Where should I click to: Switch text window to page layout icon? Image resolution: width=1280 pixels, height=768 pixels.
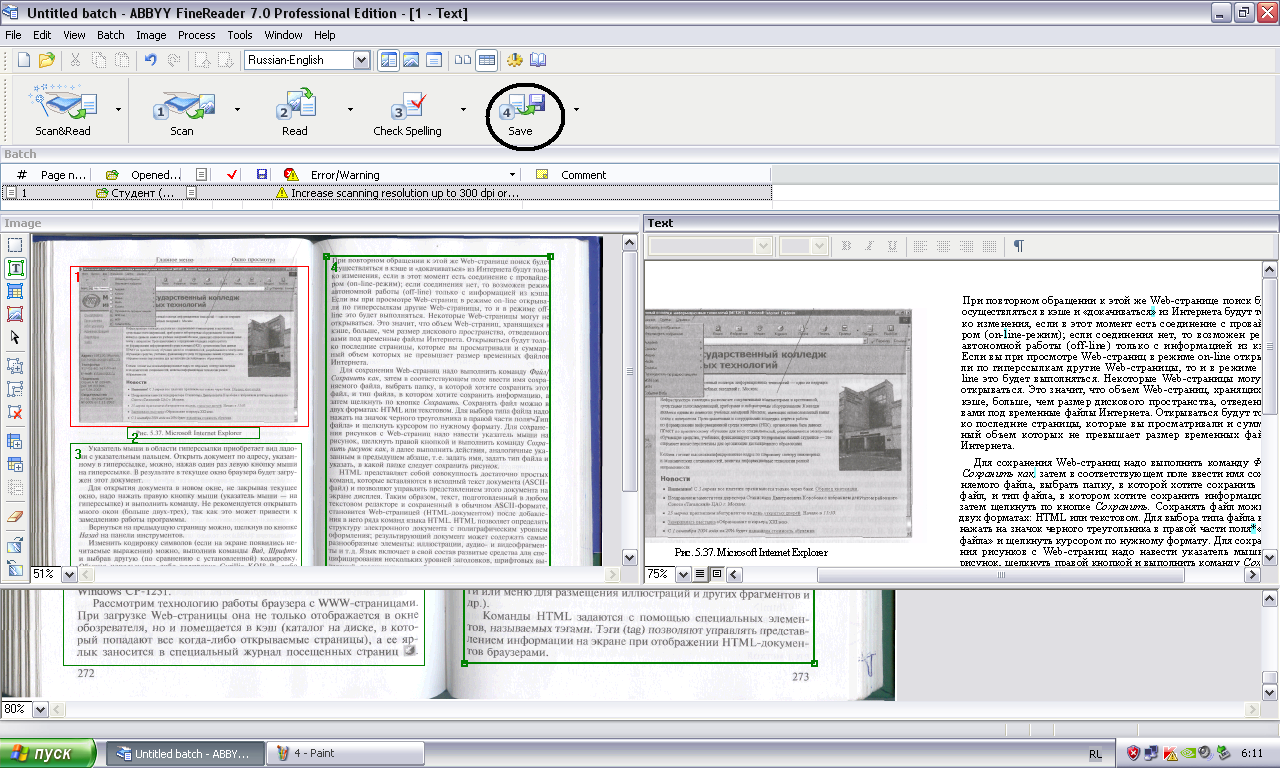tap(716, 574)
